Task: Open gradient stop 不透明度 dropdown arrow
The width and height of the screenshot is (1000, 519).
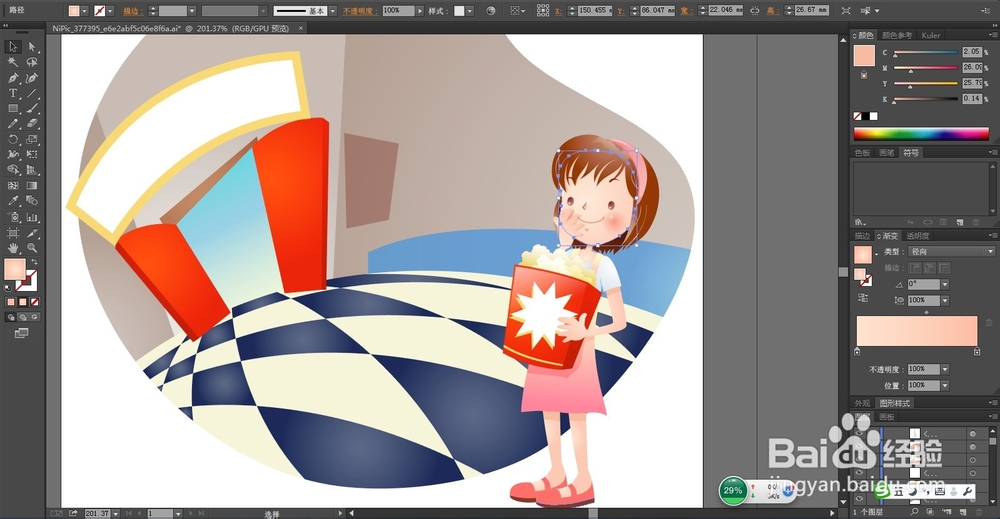Action: click(x=945, y=369)
